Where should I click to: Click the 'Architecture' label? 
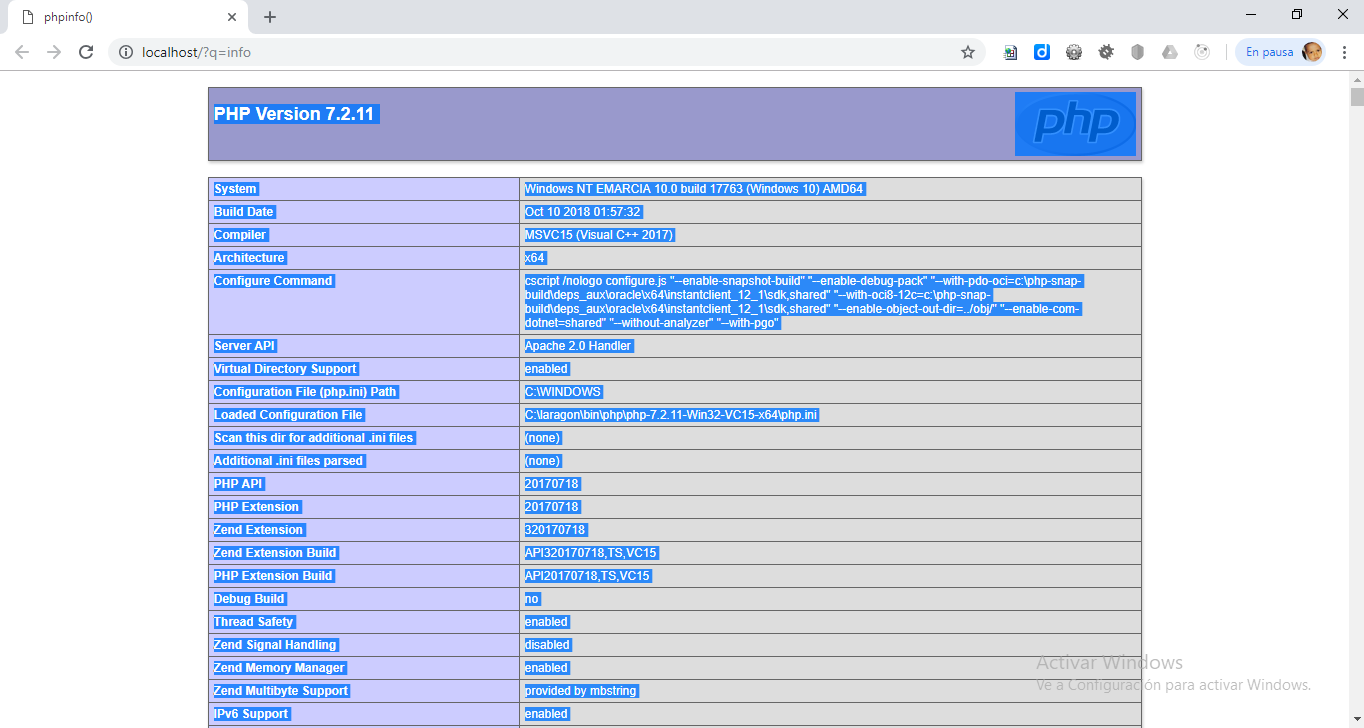click(250, 258)
